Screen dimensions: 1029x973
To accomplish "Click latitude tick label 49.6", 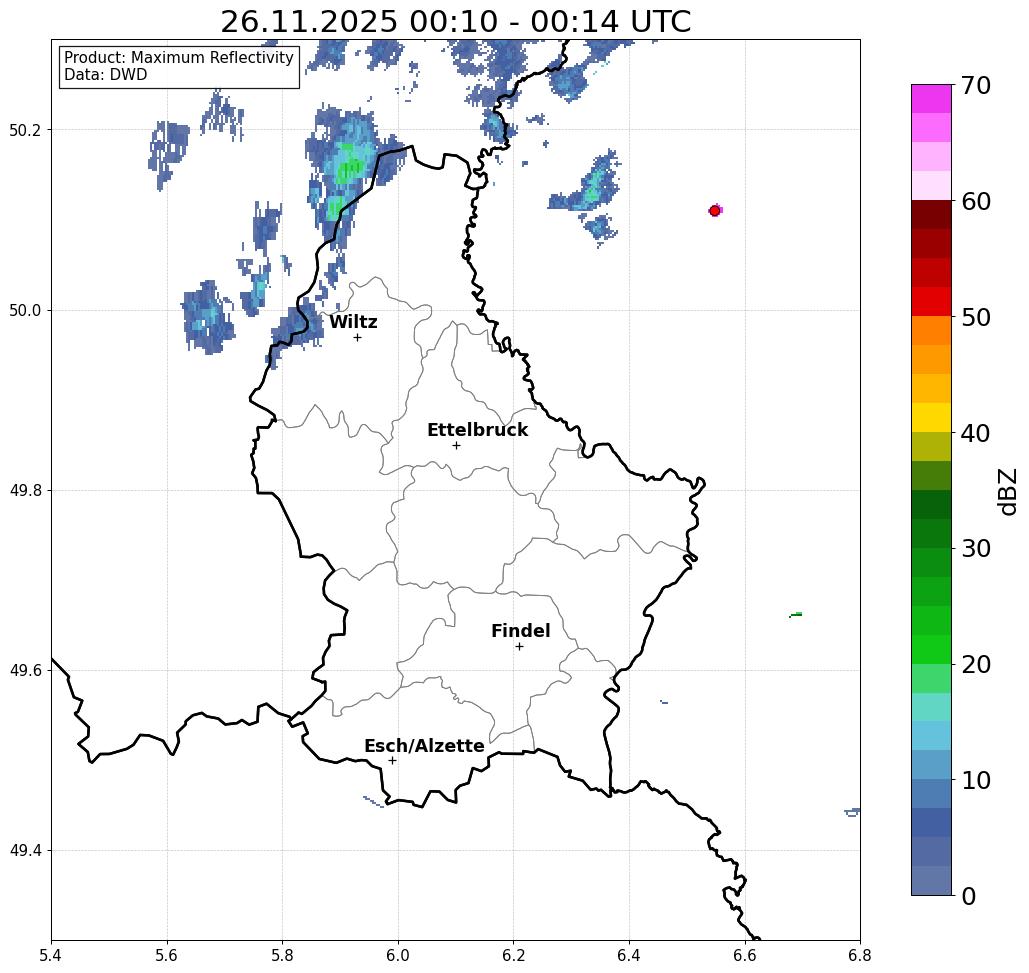I will click(x=25, y=671).
